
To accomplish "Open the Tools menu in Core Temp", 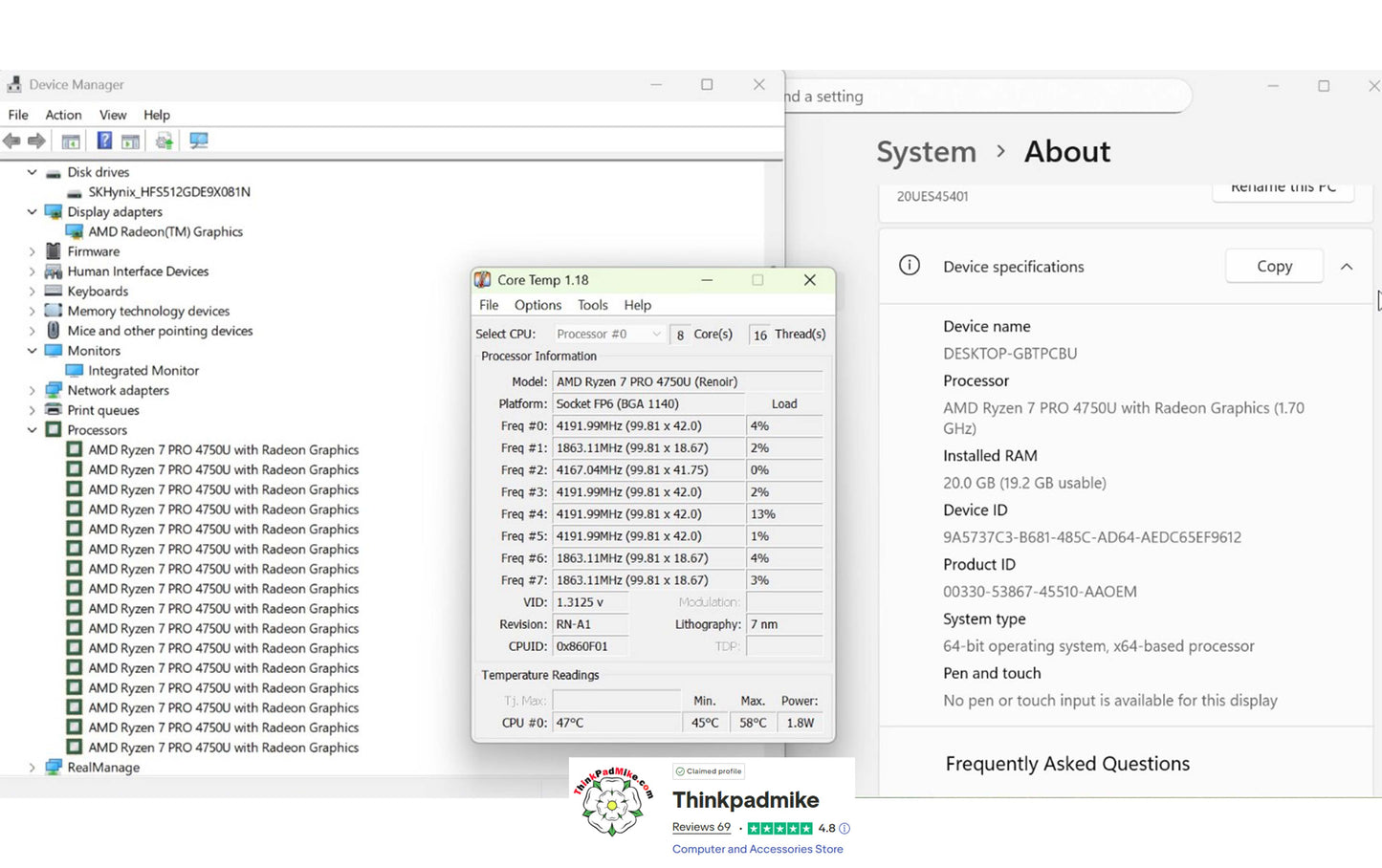I will click(592, 305).
